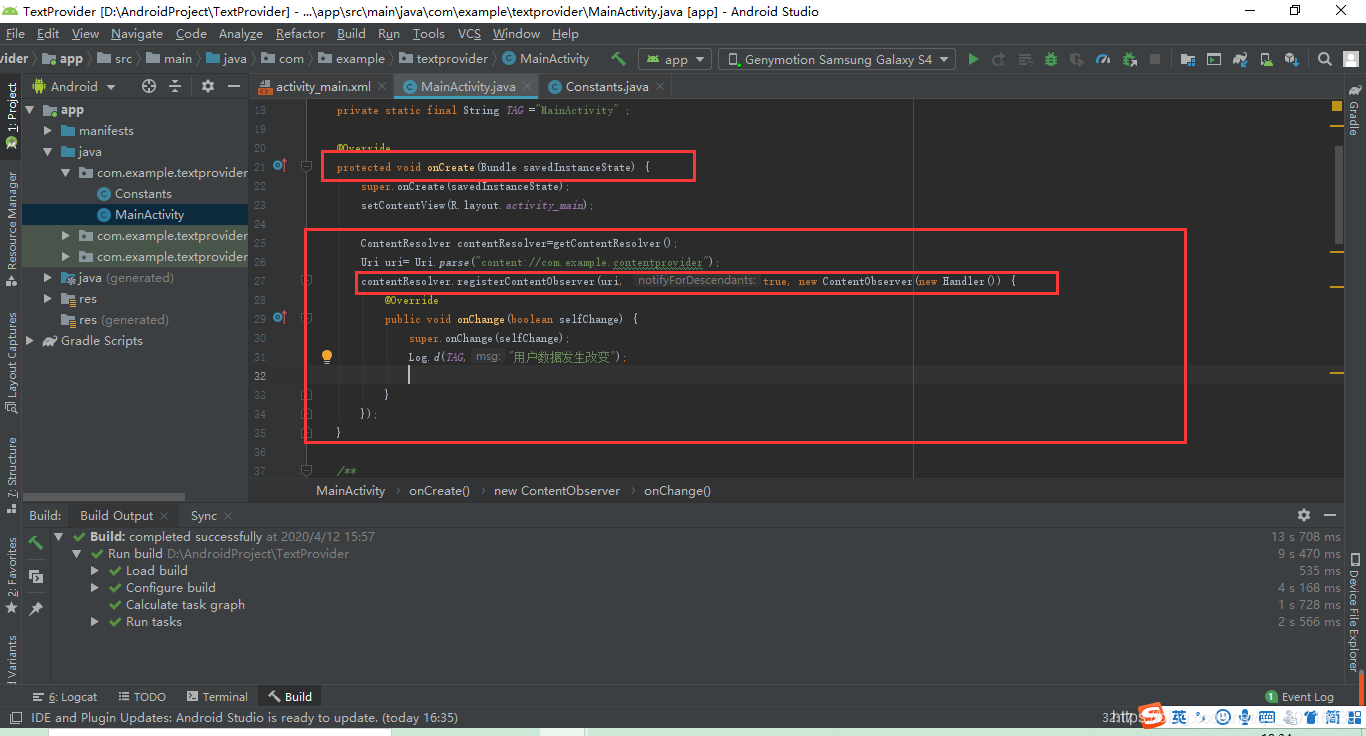Click rebuild hammer icon in Build panel

pos(36,543)
